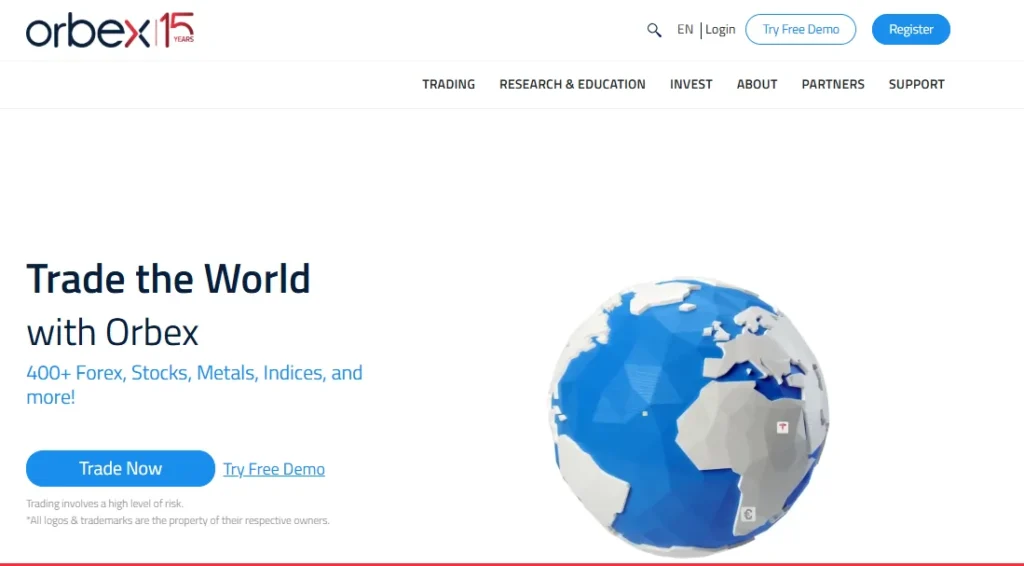Open the SUPPORT menu

916,84
